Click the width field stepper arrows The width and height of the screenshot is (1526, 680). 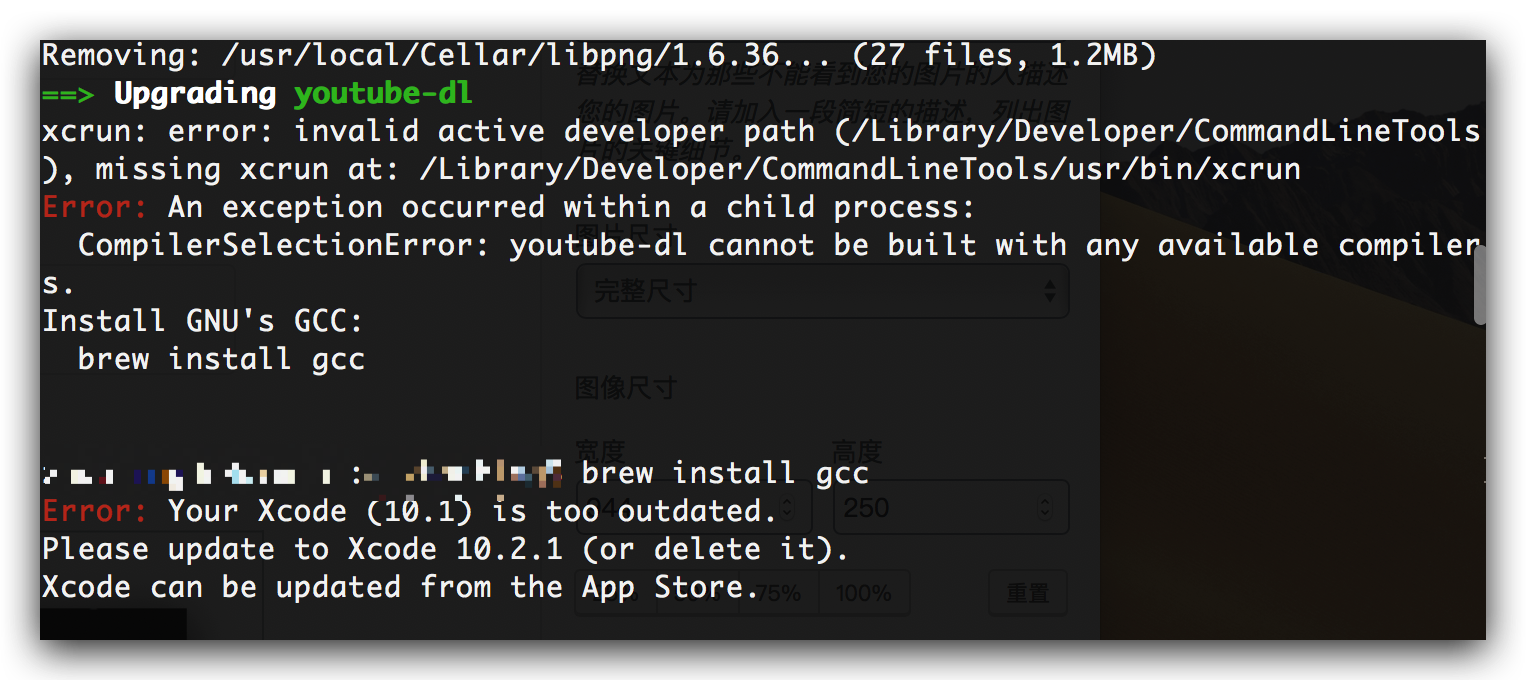786,507
